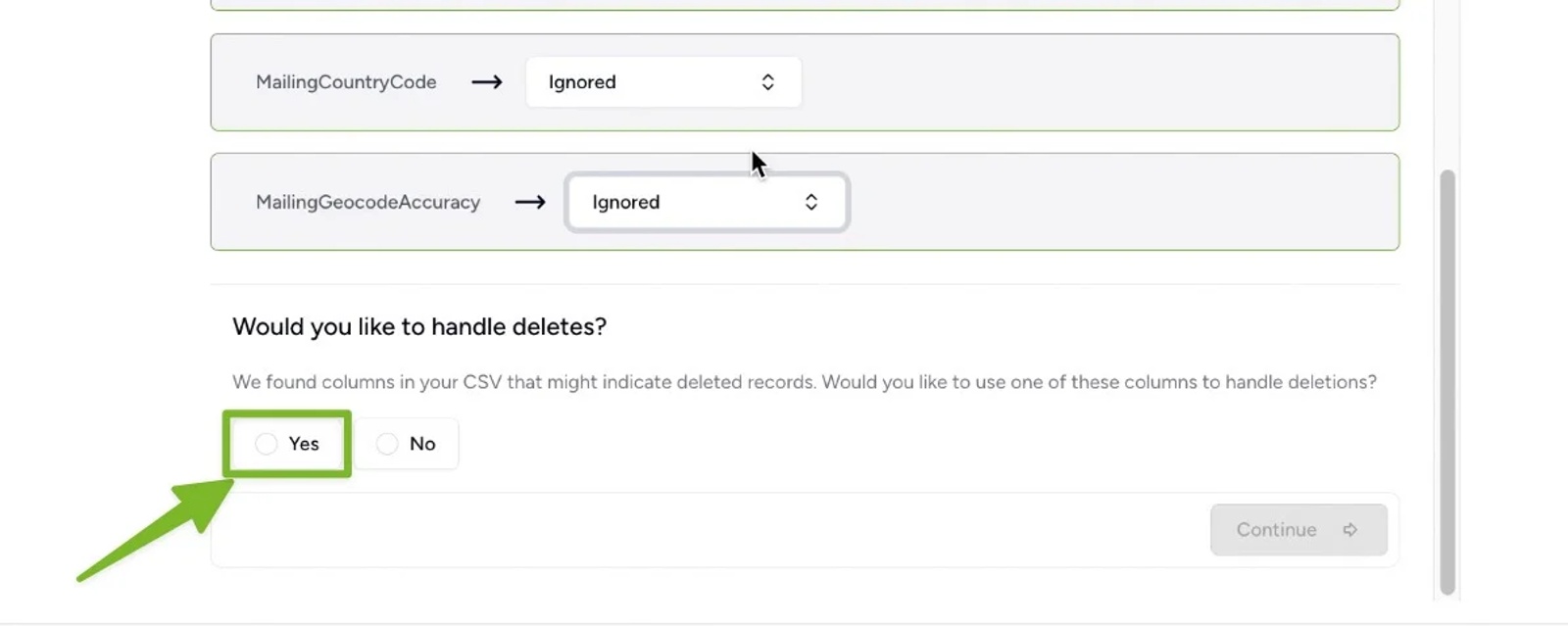Viewport: 1568px width, 626px height.
Task: Select No to skip handling deletes
Action: pos(406,443)
